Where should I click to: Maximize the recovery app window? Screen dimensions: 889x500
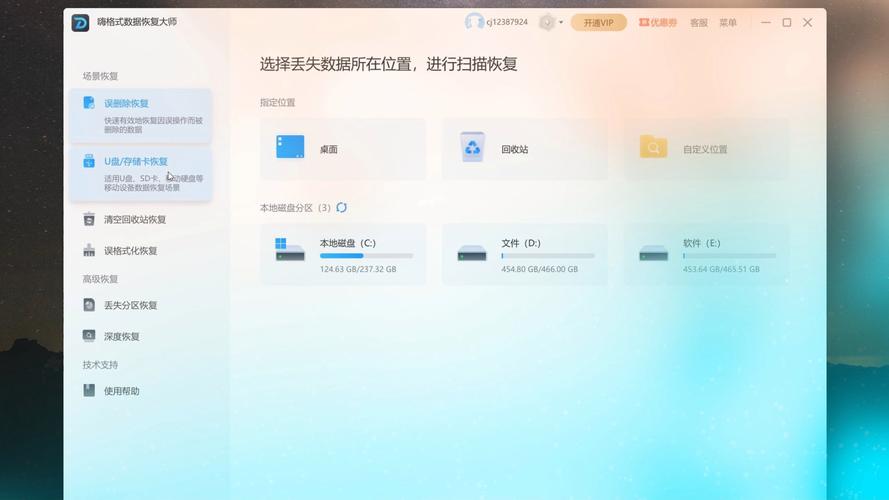point(787,23)
